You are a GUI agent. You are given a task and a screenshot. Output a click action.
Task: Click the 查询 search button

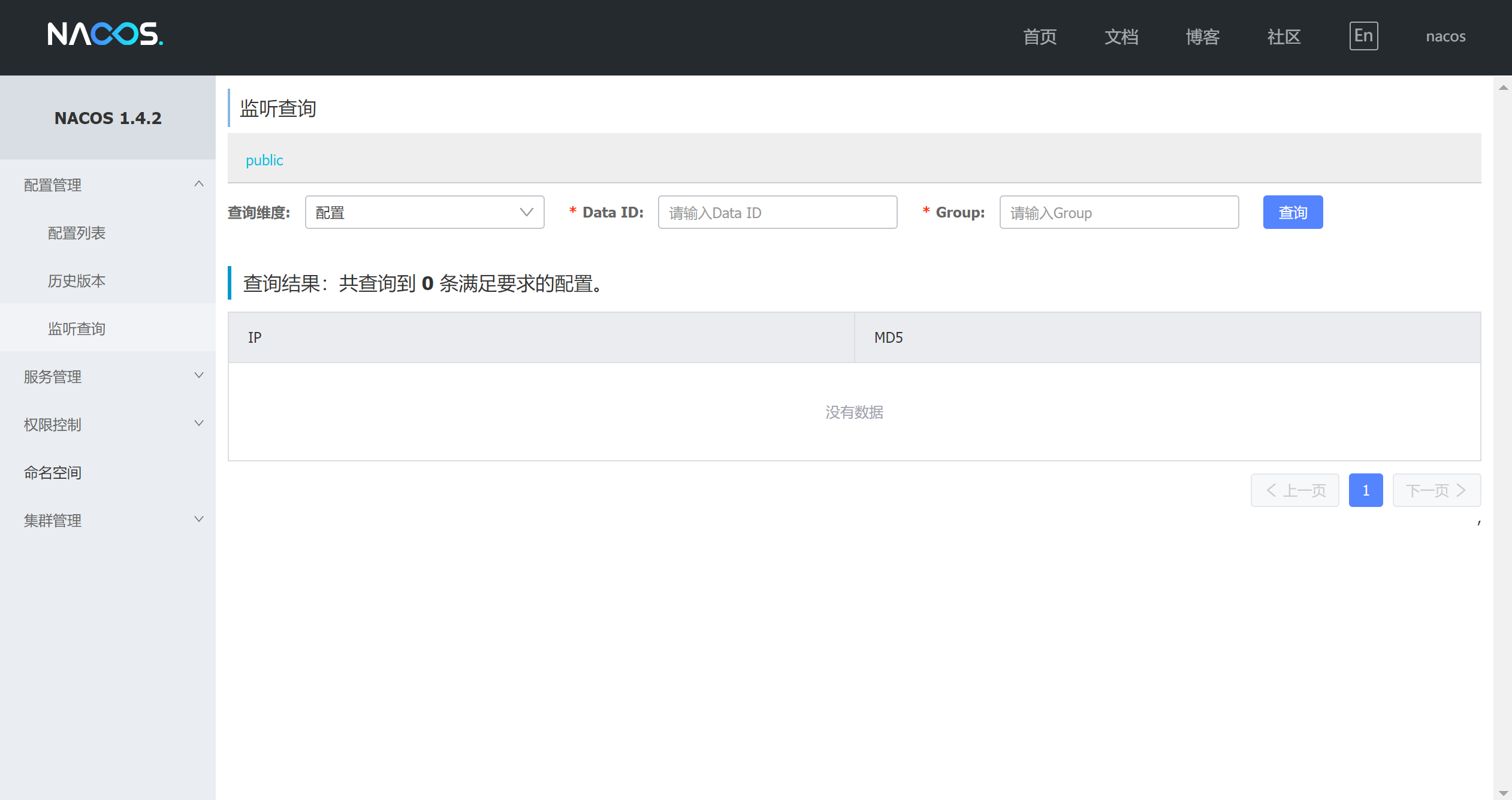[x=1293, y=212]
